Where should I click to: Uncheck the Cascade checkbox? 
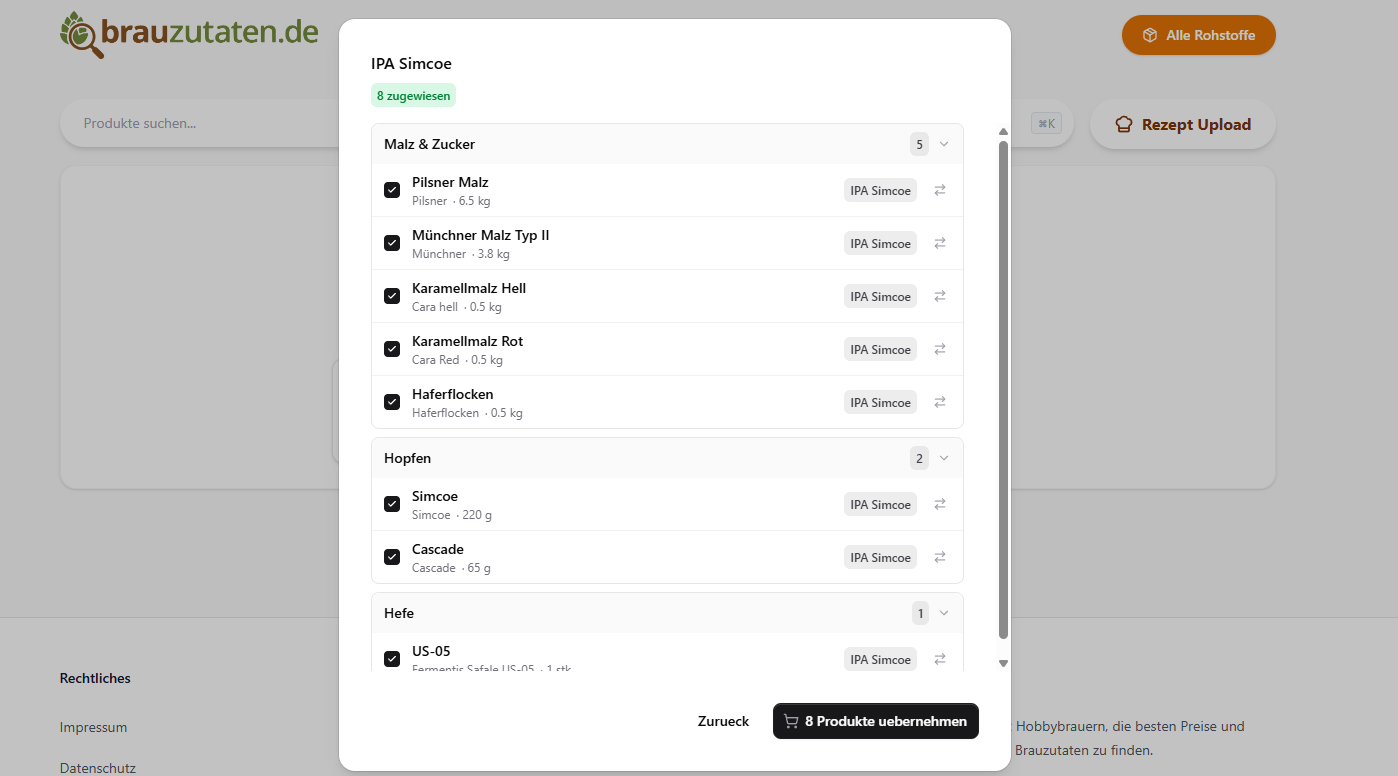(392, 557)
